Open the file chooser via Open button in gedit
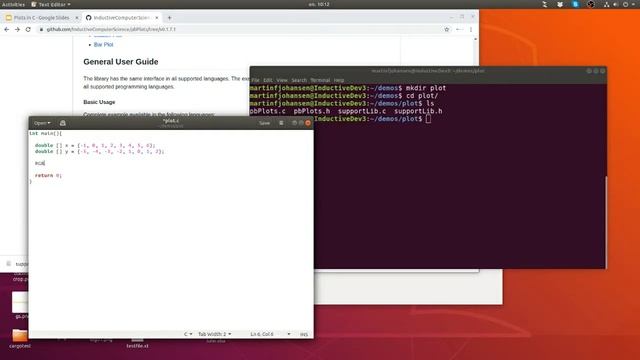This screenshot has height=360, width=640. (x=42, y=123)
